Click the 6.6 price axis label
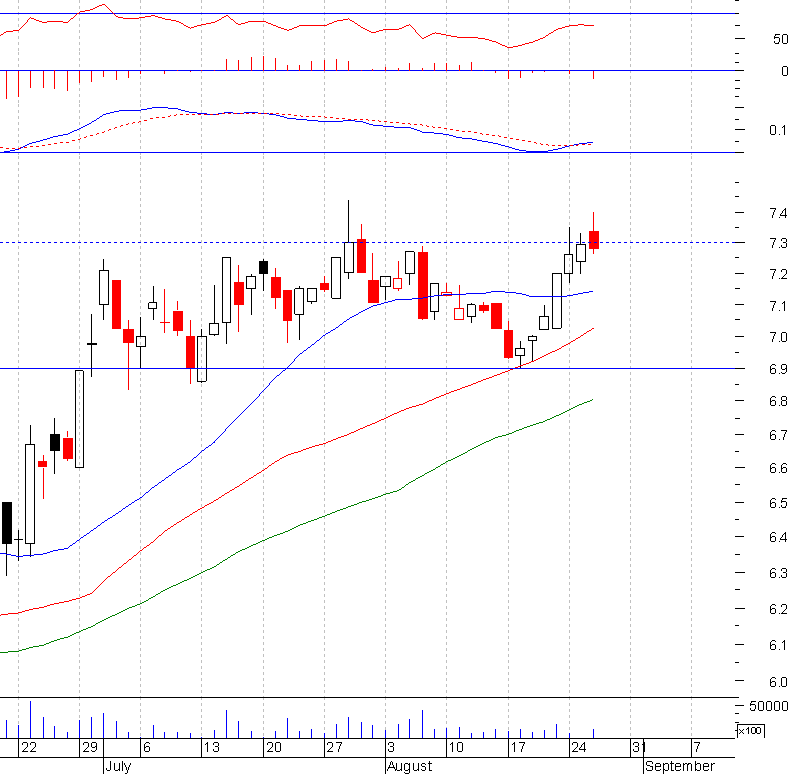 point(778,468)
